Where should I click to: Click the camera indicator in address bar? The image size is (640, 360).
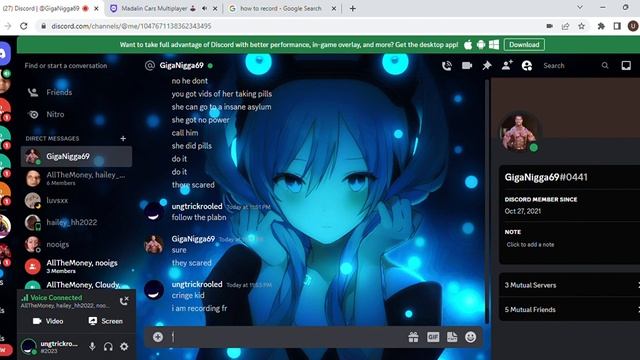pyautogui.click(x=549, y=26)
